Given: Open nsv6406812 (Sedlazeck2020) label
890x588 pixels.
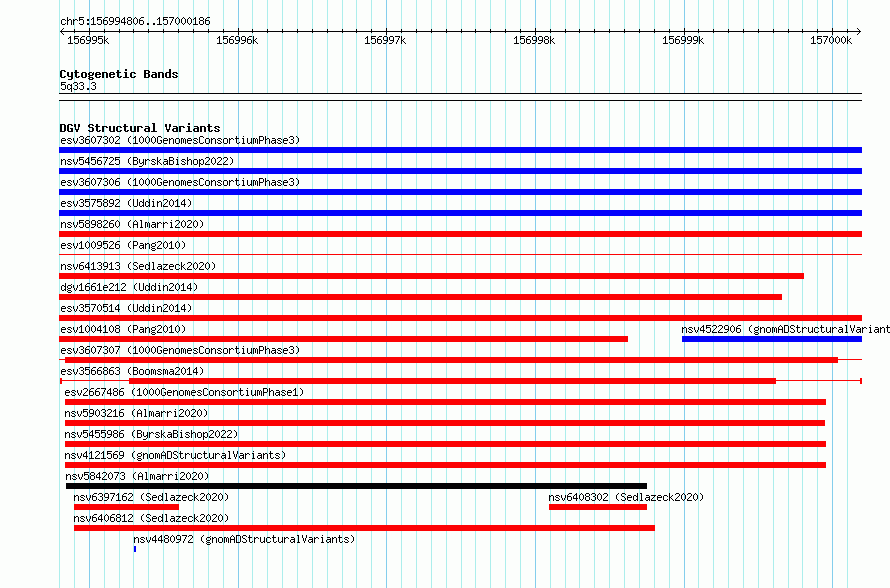Looking at the screenshot, I should (151, 518).
